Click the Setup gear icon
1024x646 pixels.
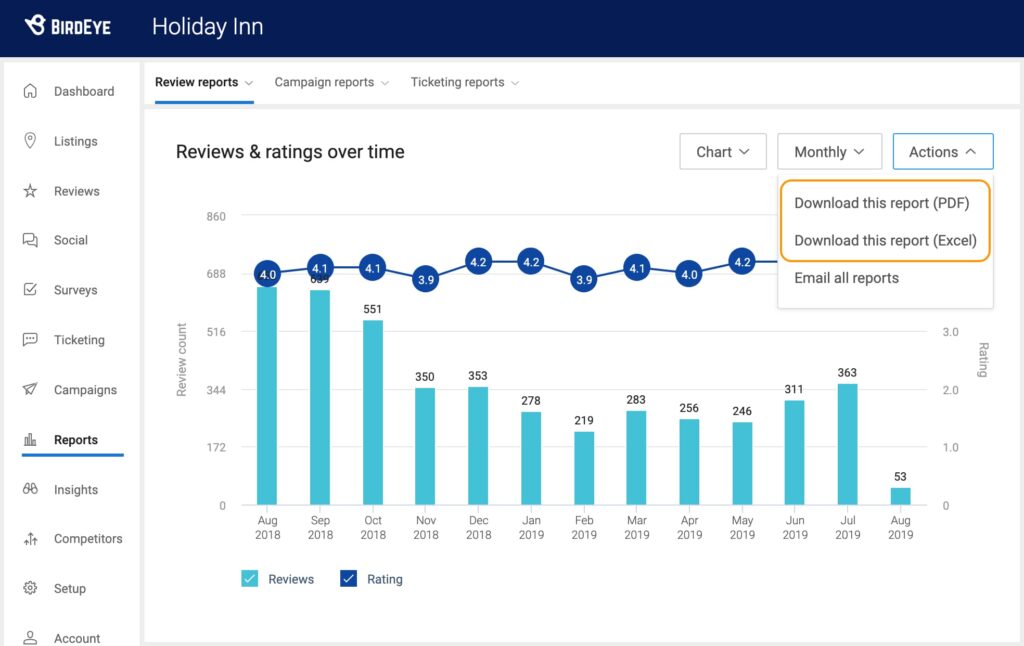(x=30, y=588)
